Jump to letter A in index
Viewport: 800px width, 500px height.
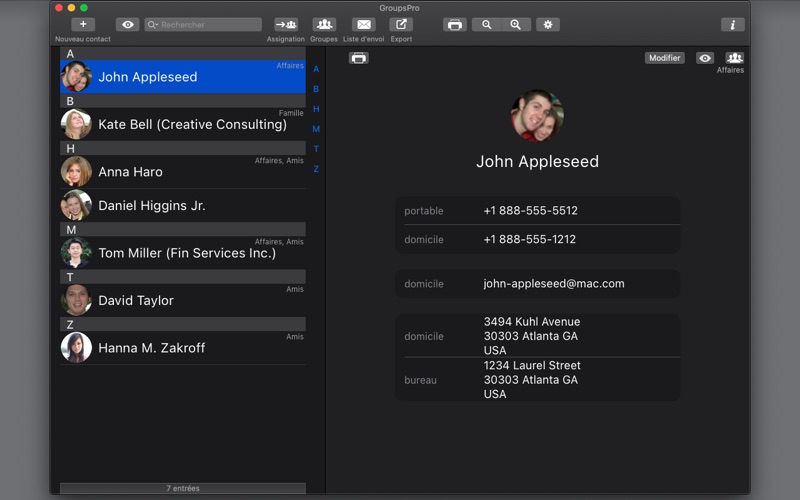point(316,69)
